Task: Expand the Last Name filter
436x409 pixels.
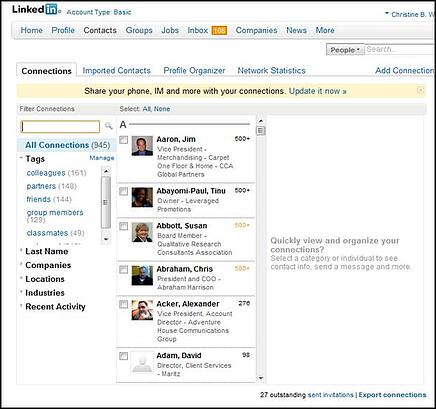Action: click(21, 250)
